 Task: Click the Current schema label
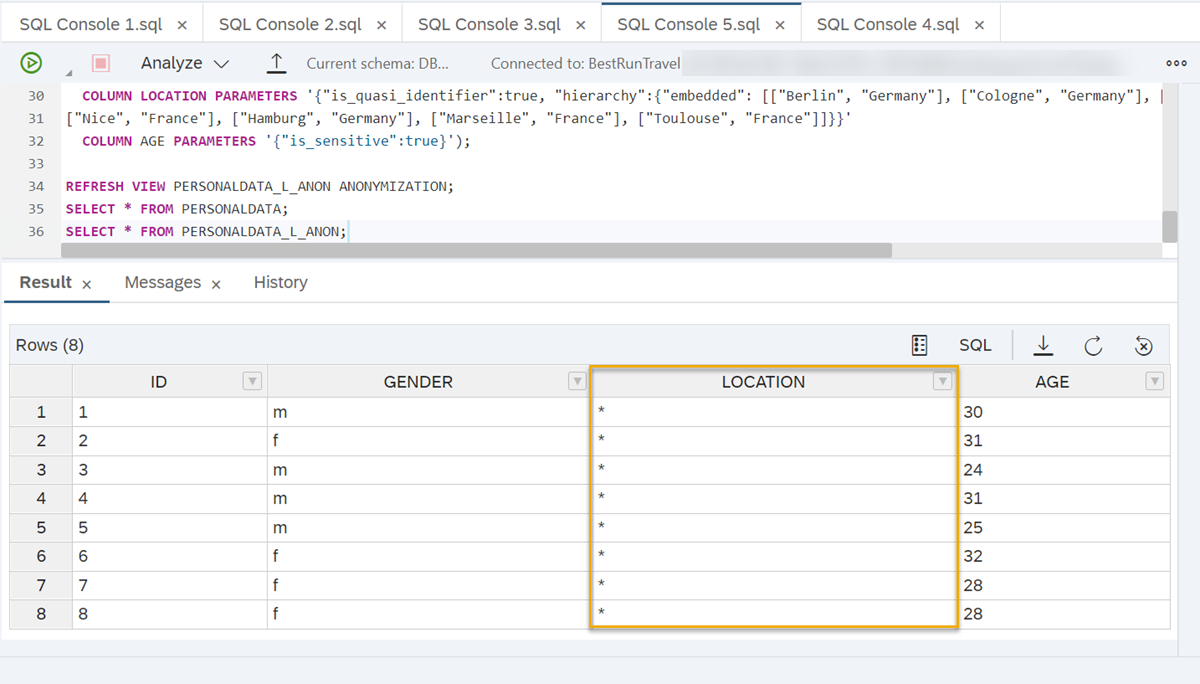(x=378, y=63)
